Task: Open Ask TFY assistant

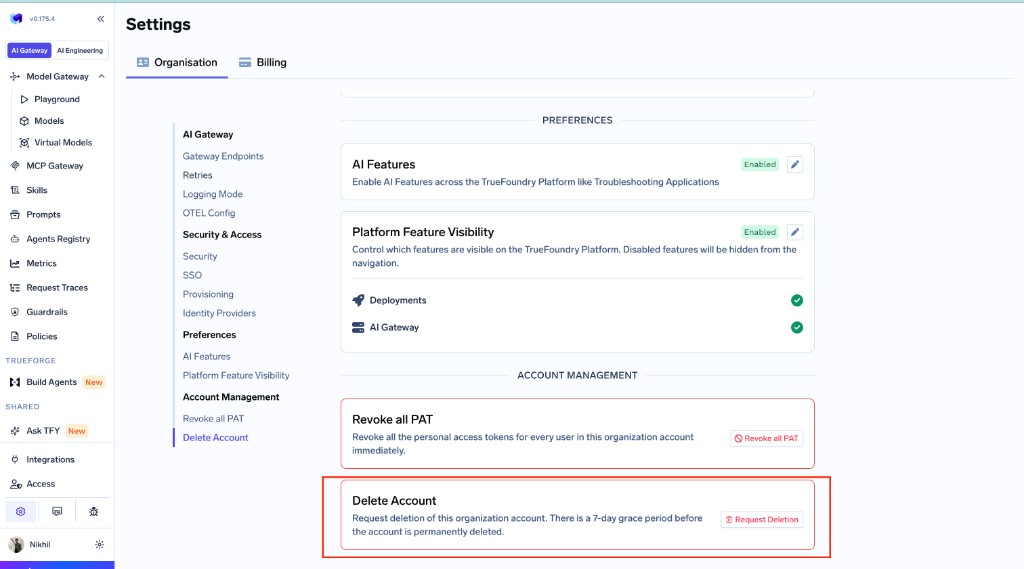Action: click(42, 431)
